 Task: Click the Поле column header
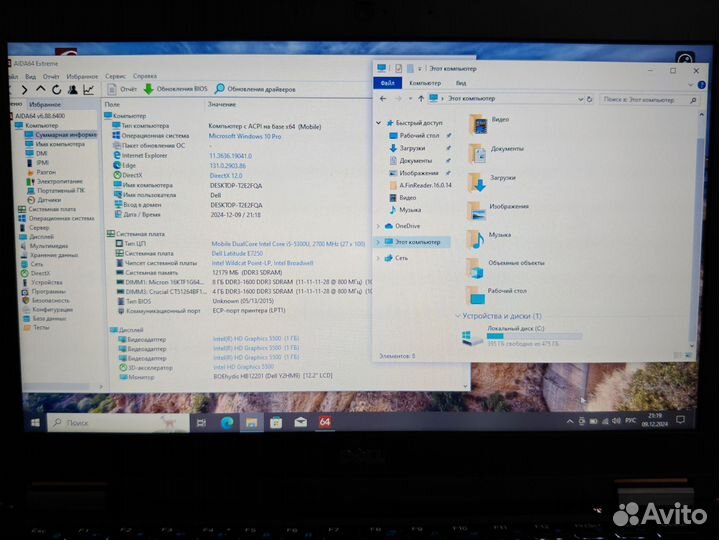pyautogui.click(x=112, y=105)
